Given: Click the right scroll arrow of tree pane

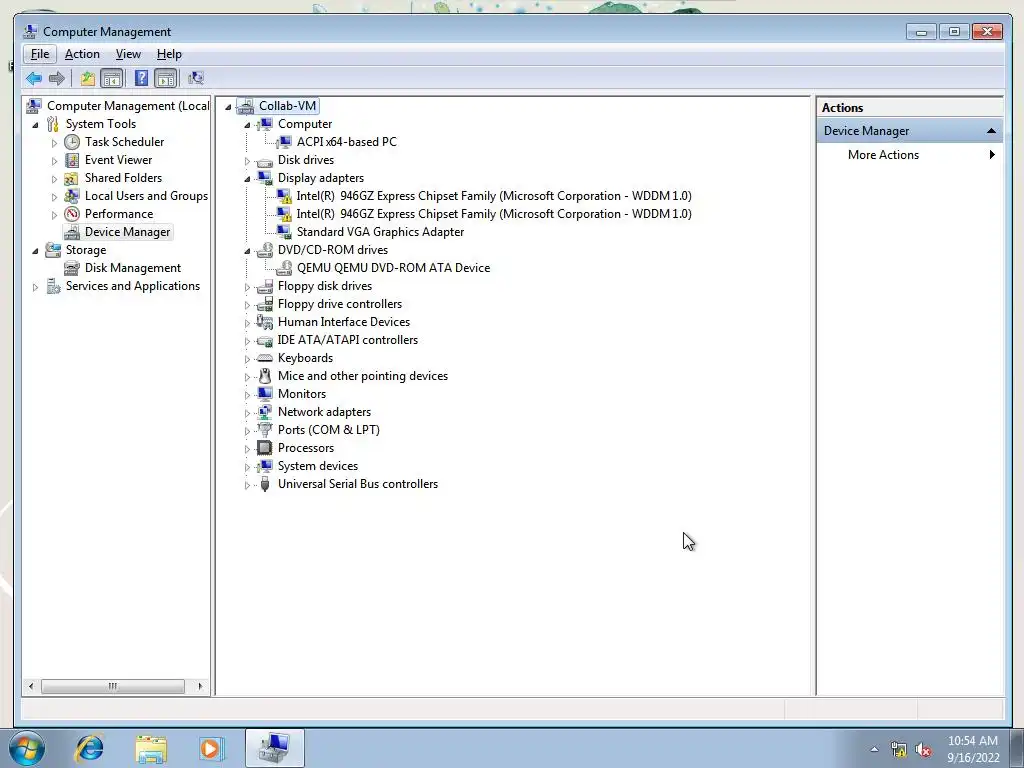Looking at the screenshot, I should coord(200,686).
